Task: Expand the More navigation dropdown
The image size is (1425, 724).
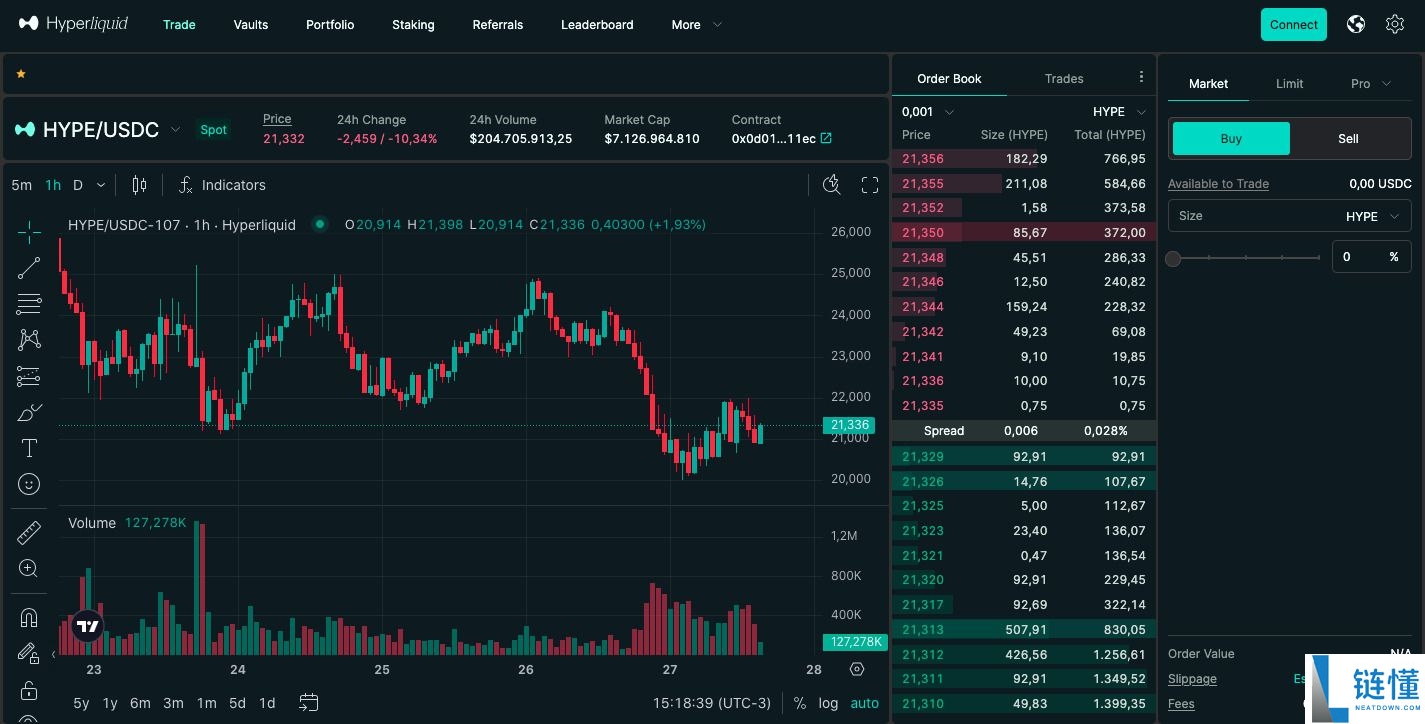Action: (x=697, y=25)
